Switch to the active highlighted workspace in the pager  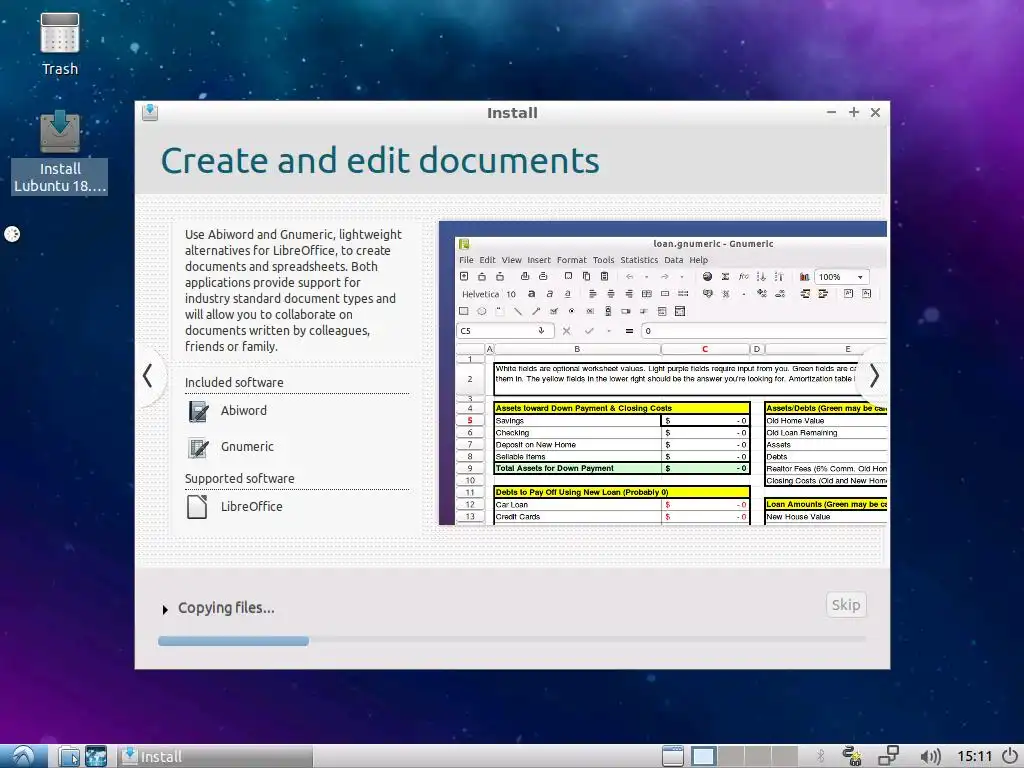[x=703, y=756]
